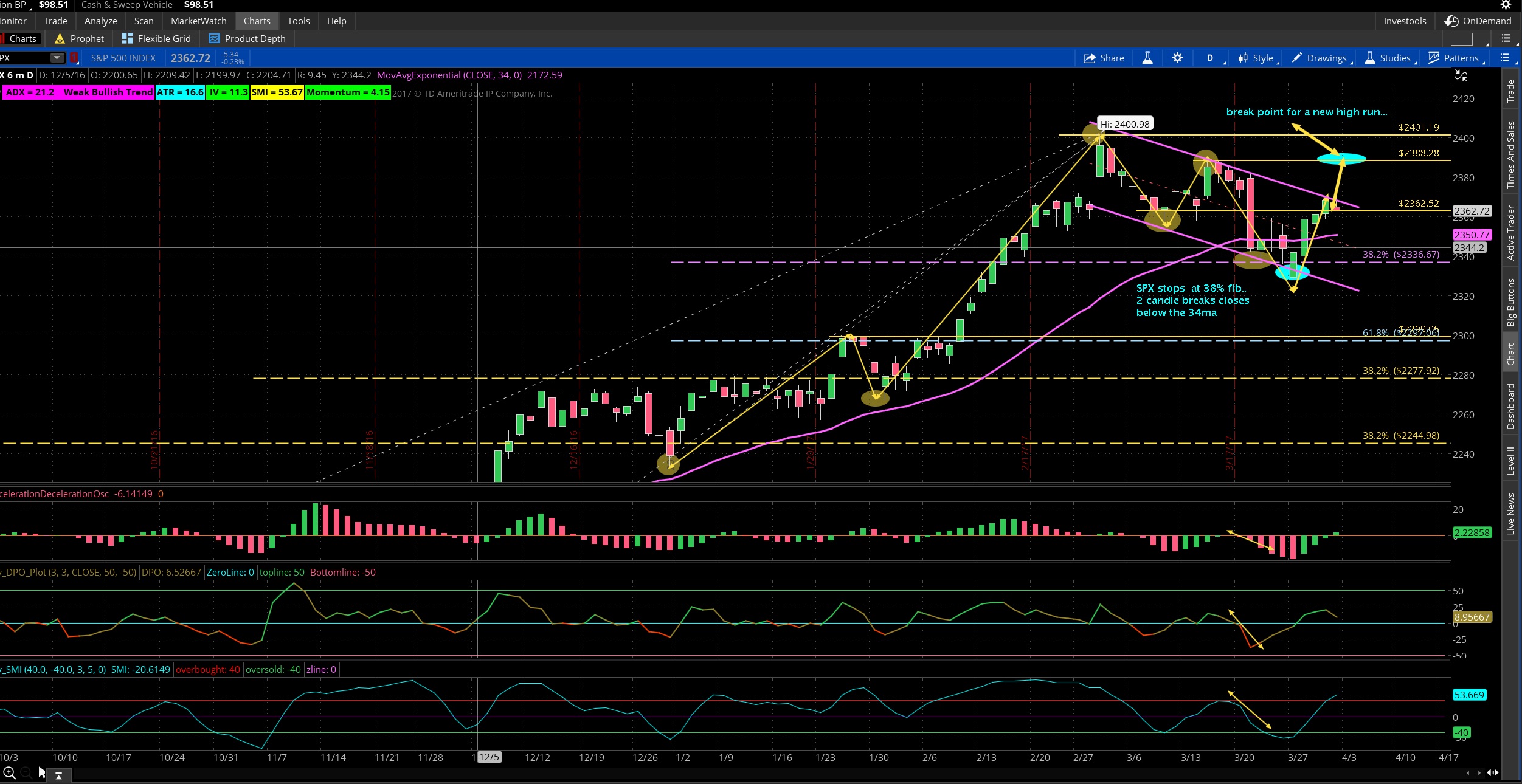Open the D timeframe dropdown

pos(1210,58)
